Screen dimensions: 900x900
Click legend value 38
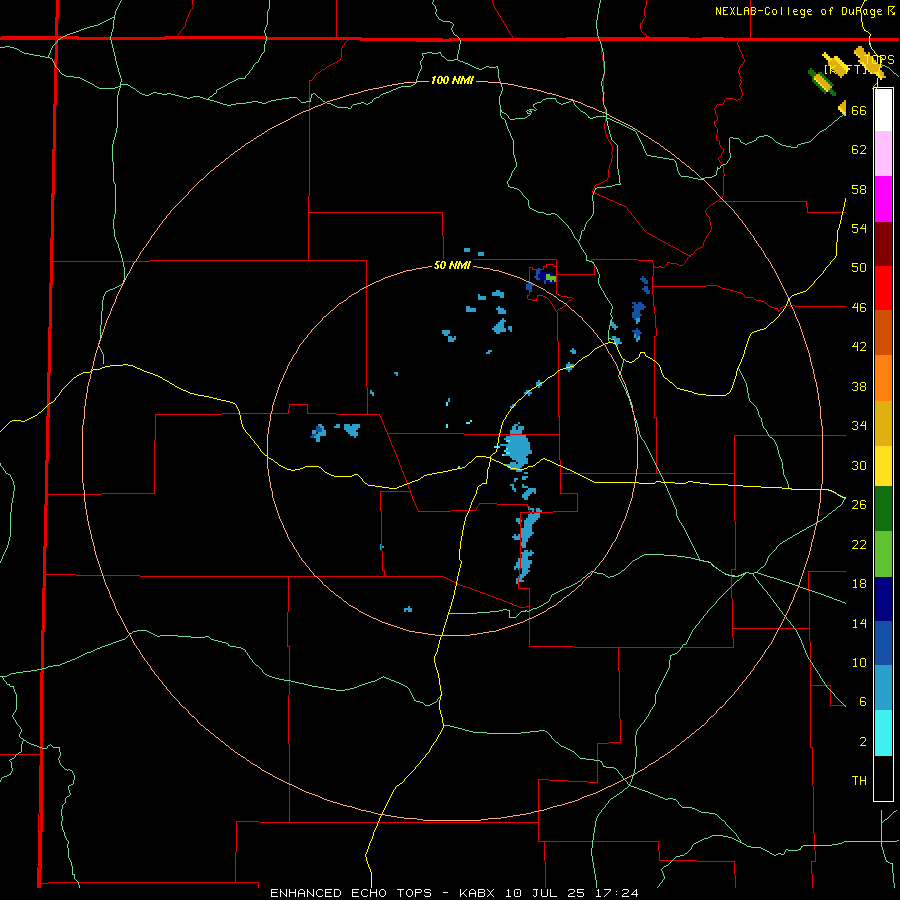859,386
